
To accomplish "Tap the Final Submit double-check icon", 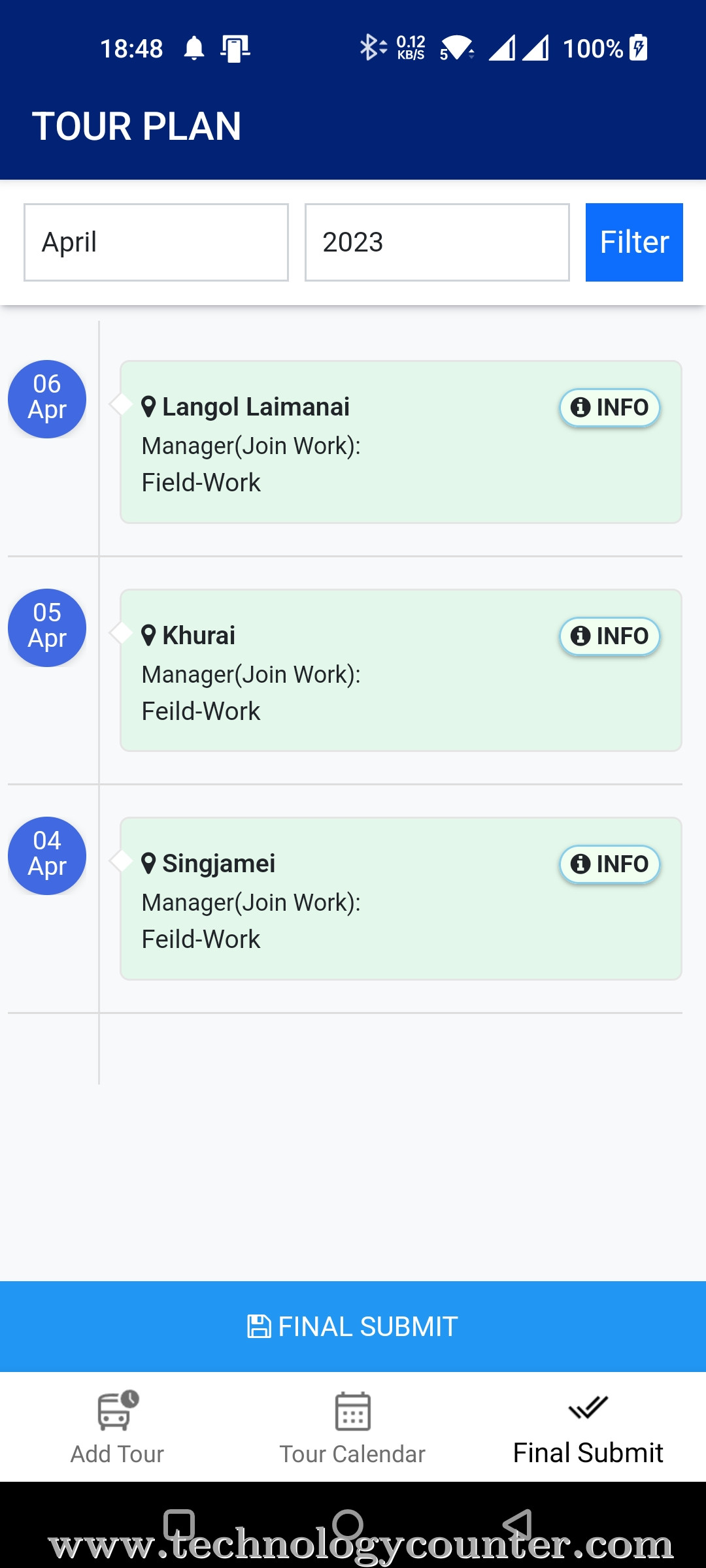I will pyautogui.click(x=588, y=1407).
